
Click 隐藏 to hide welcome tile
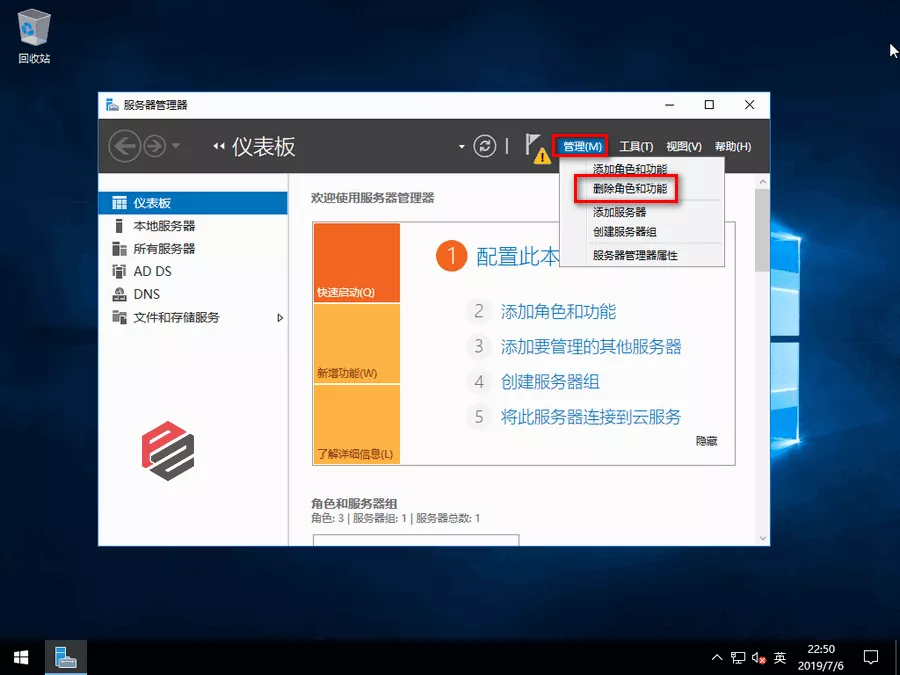point(706,441)
